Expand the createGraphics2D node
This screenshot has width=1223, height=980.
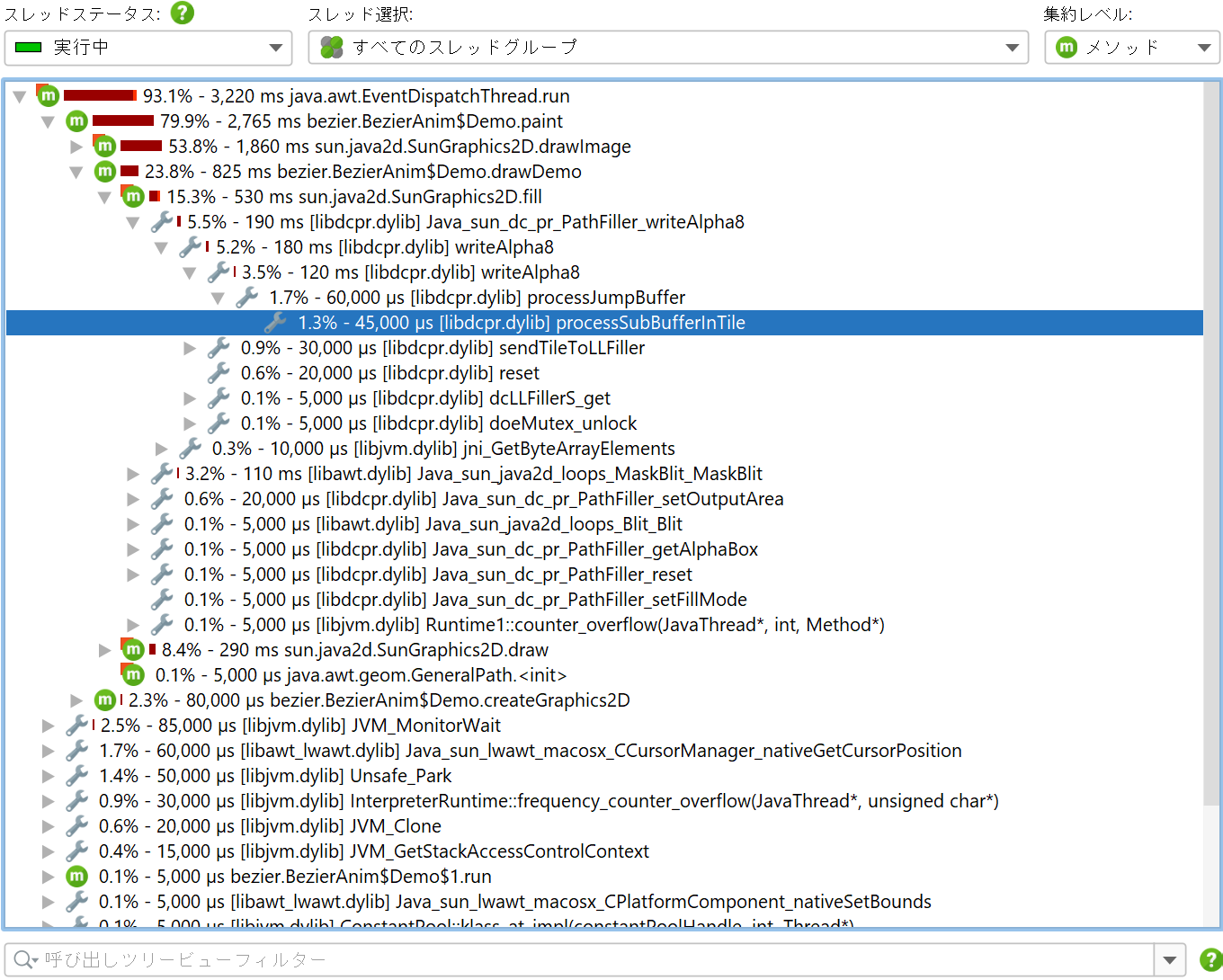coord(76,700)
